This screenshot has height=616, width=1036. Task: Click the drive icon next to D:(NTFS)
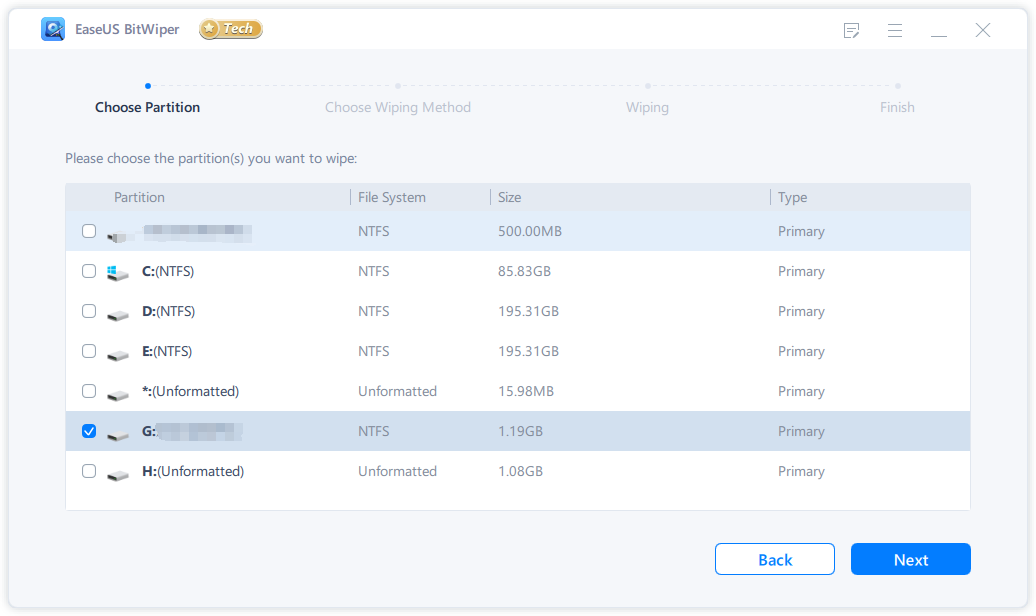(118, 313)
